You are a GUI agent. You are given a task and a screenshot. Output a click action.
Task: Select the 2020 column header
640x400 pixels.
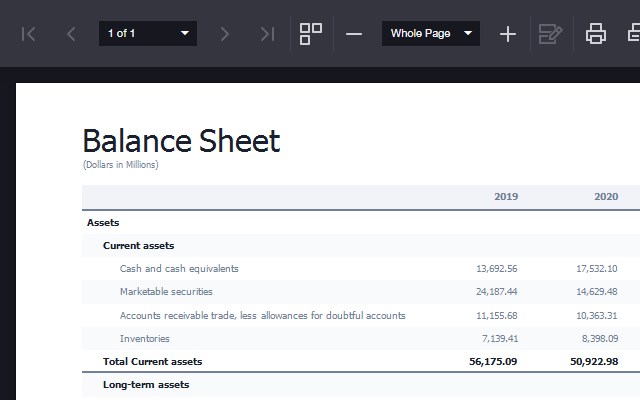[606, 197]
